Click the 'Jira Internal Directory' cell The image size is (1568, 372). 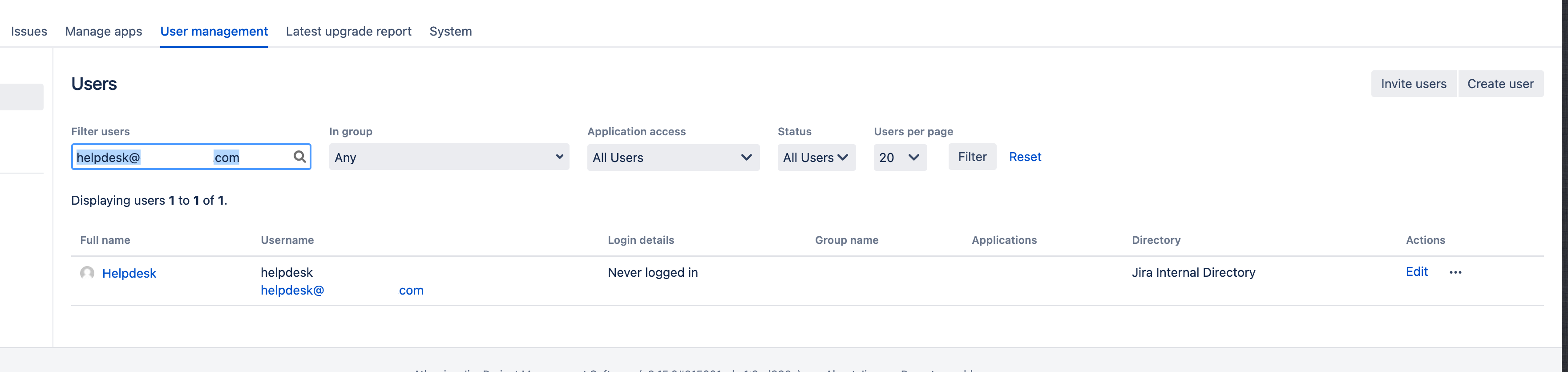pyautogui.click(x=1194, y=273)
